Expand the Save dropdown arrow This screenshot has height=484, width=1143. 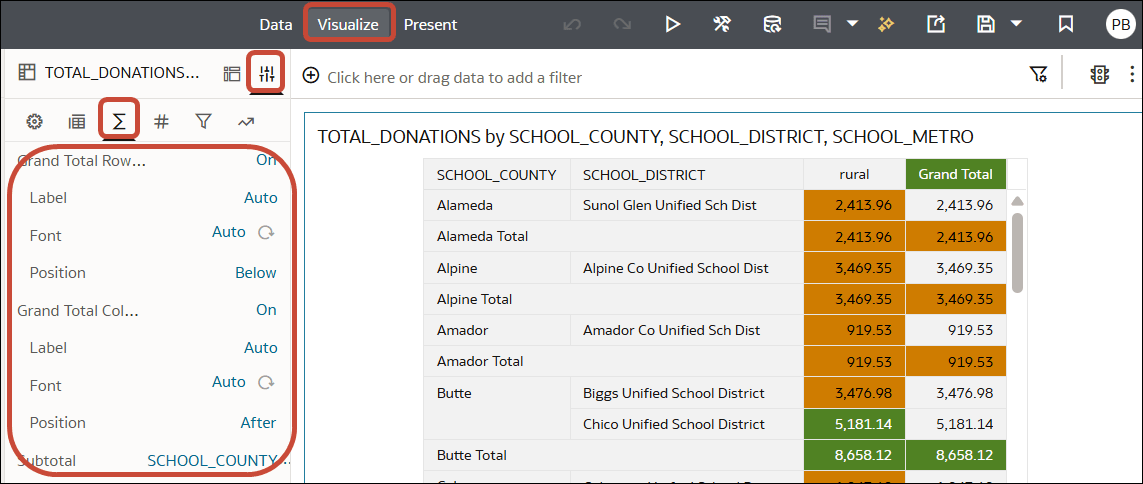(x=1016, y=24)
